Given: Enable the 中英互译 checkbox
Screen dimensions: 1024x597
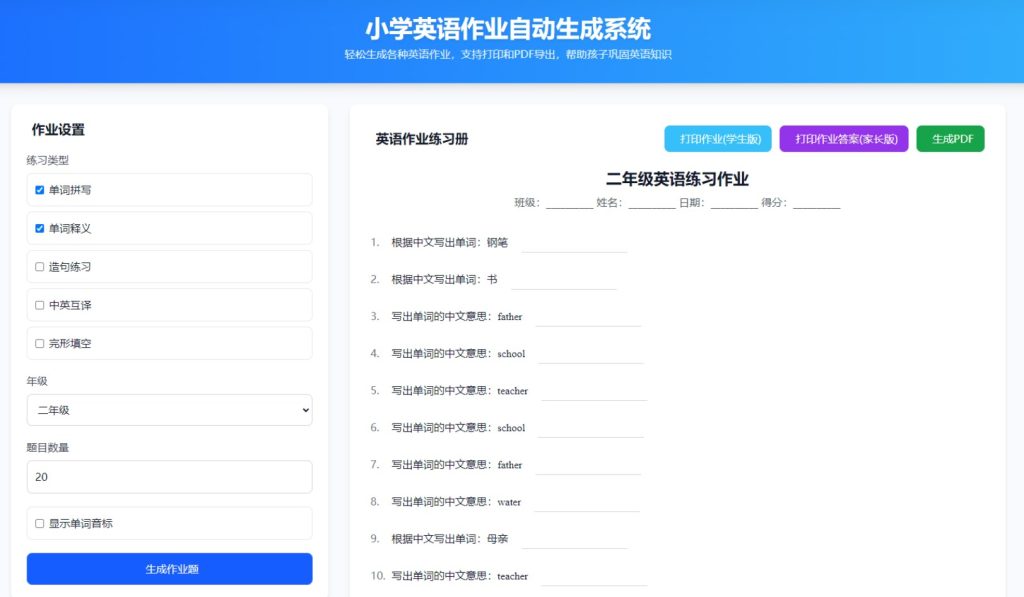Looking at the screenshot, I should (40, 305).
